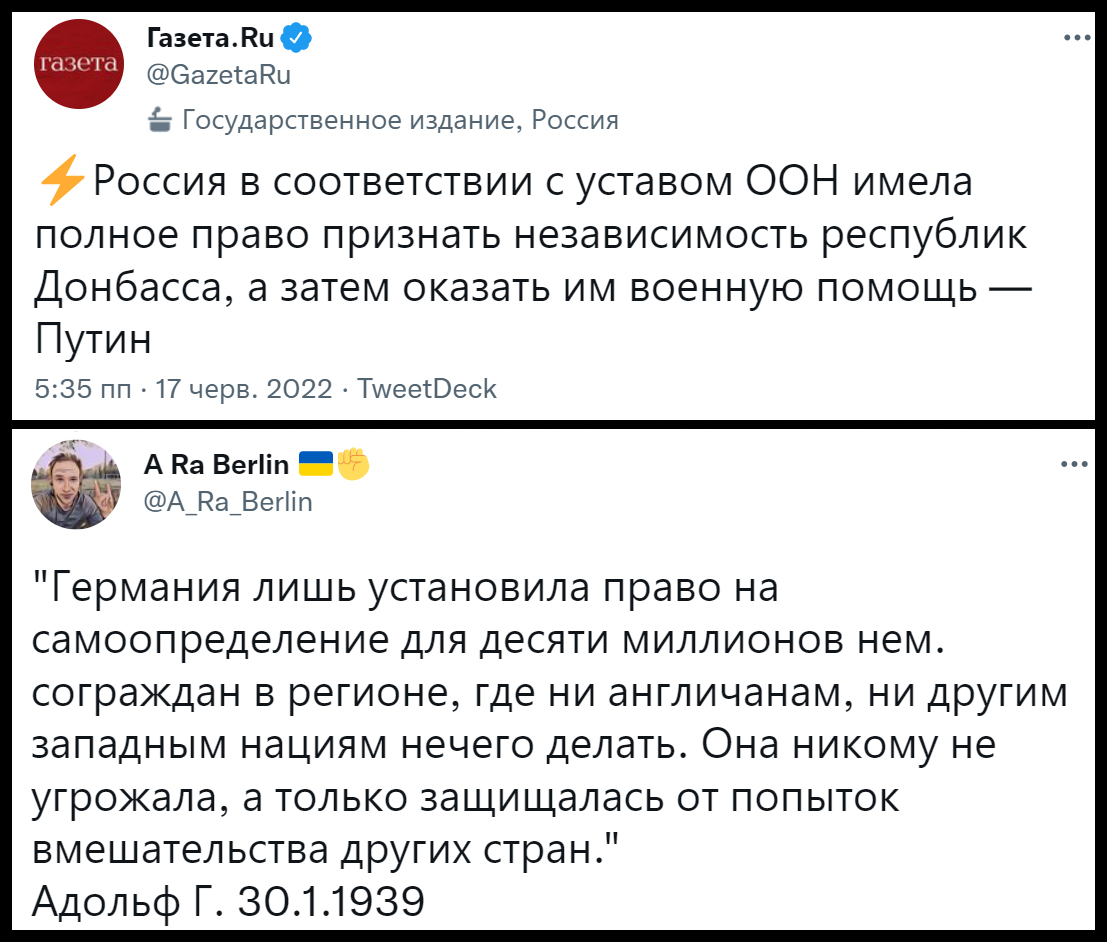Open the @A_Ra_Berlin handle link

(x=229, y=501)
